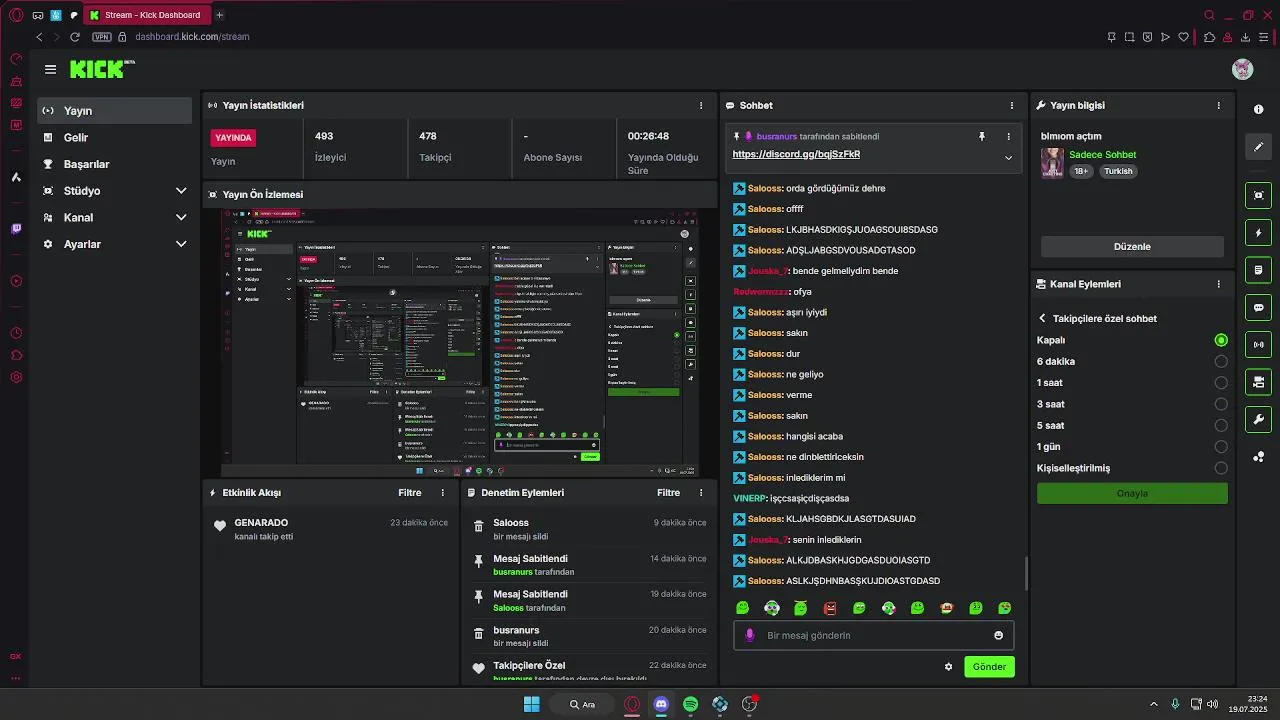Viewport: 1280px width, 720px height.
Task: Open Denetim Eylemleri three-dot menu
Action: pyautogui.click(x=701, y=492)
